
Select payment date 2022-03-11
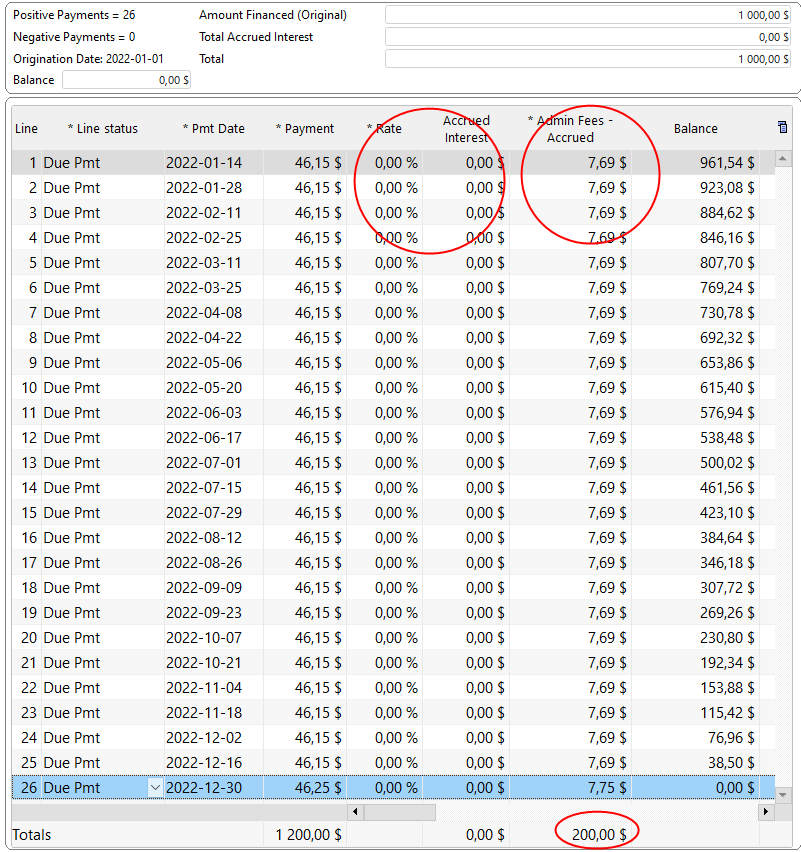tap(204, 263)
